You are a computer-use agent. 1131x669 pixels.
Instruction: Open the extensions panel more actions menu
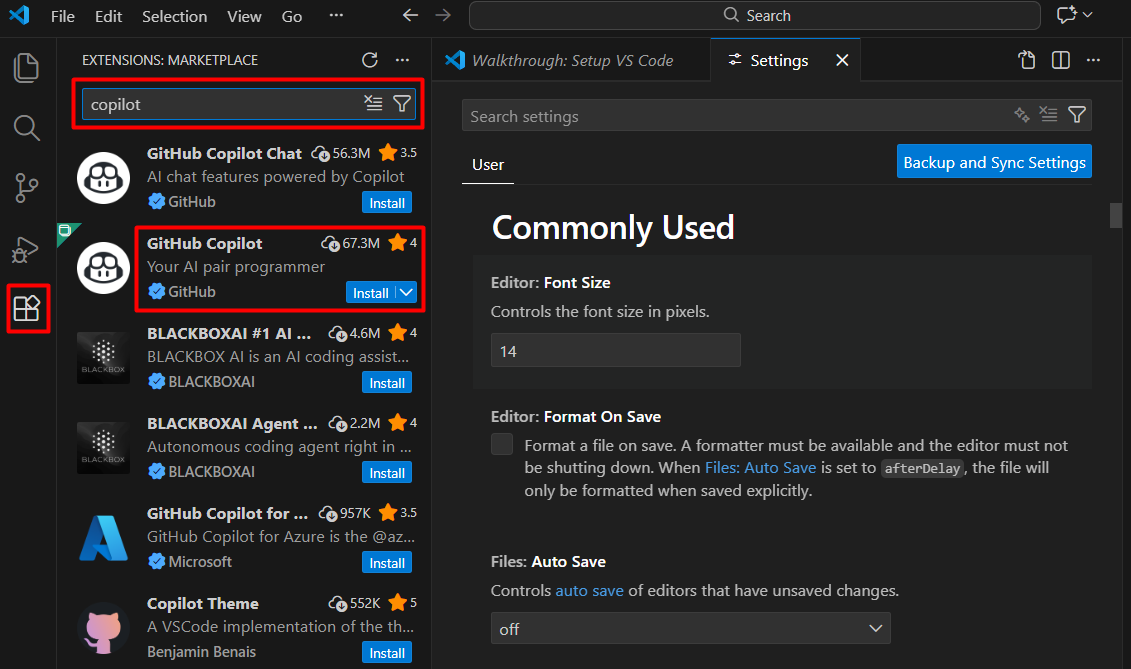tap(403, 60)
